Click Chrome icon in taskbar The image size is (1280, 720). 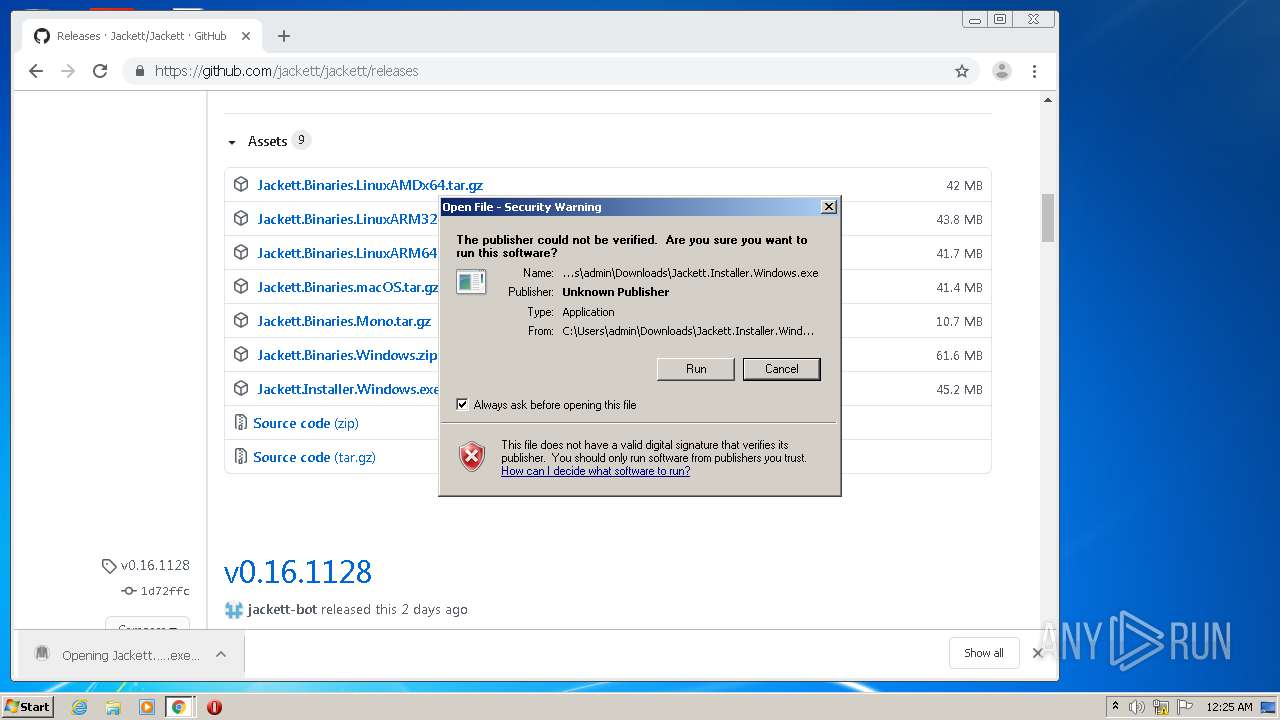coord(179,707)
